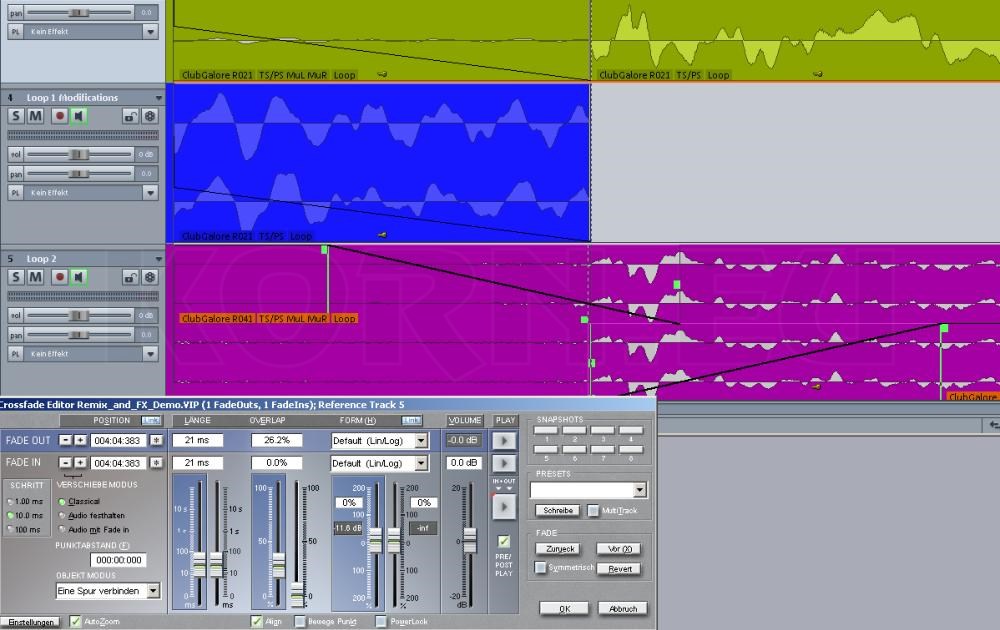Click the lock icon on Loop 2 header

pyautogui.click(x=130, y=277)
